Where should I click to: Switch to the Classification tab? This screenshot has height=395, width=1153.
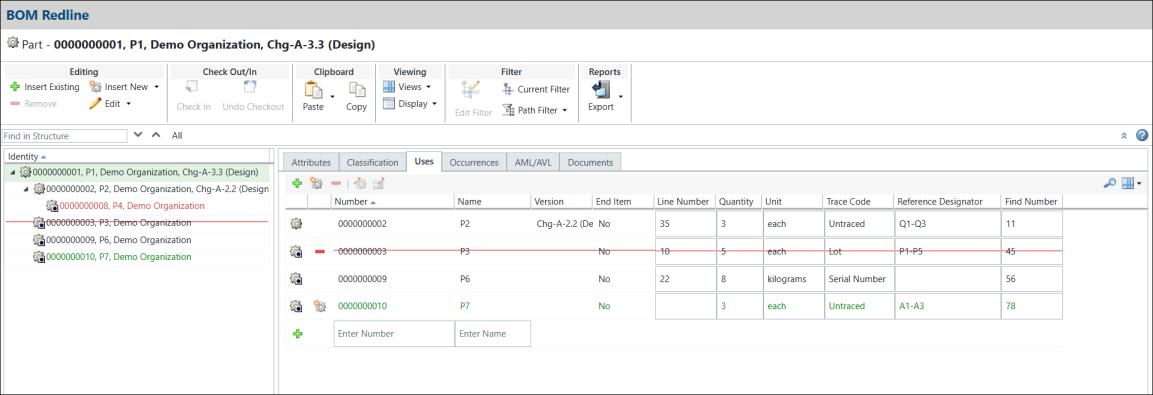373,163
